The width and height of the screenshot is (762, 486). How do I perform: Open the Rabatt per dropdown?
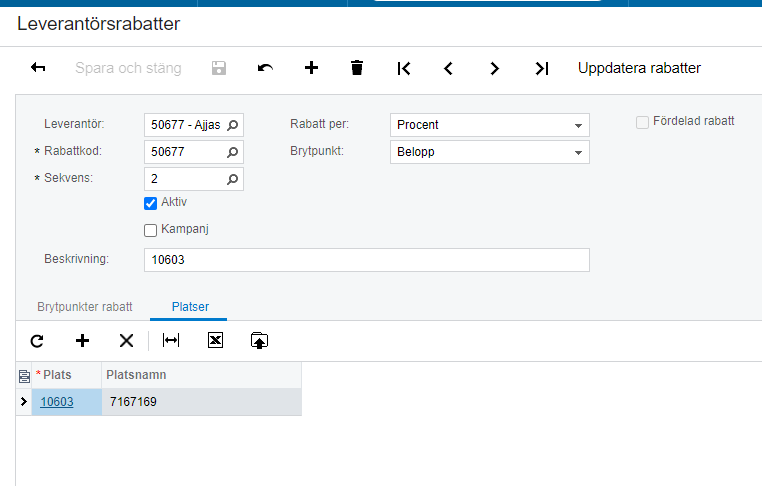click(x=490, y=125)
